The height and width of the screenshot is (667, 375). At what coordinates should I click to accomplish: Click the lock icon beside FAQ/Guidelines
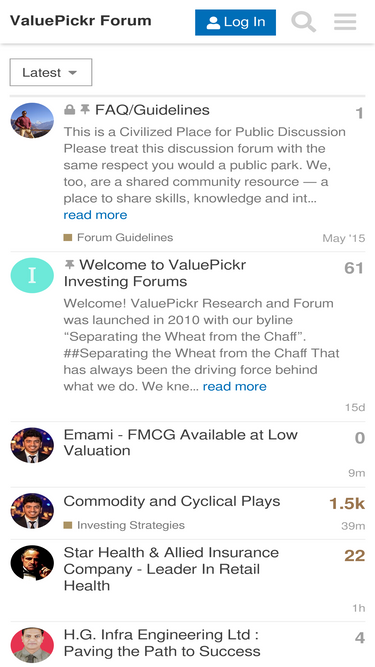tap(69, 110)
